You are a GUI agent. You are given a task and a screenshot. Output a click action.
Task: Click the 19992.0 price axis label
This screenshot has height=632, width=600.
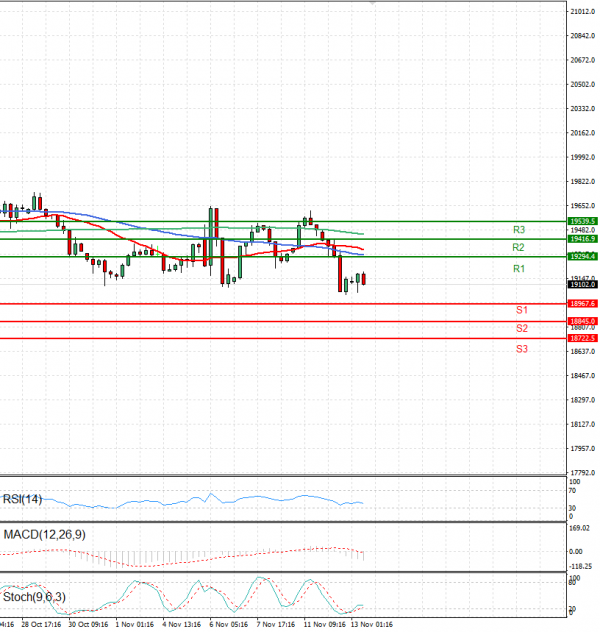point(583,157)
